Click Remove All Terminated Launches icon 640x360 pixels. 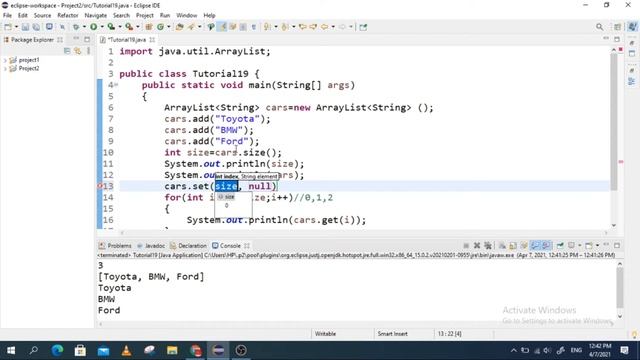click(487, 245)
